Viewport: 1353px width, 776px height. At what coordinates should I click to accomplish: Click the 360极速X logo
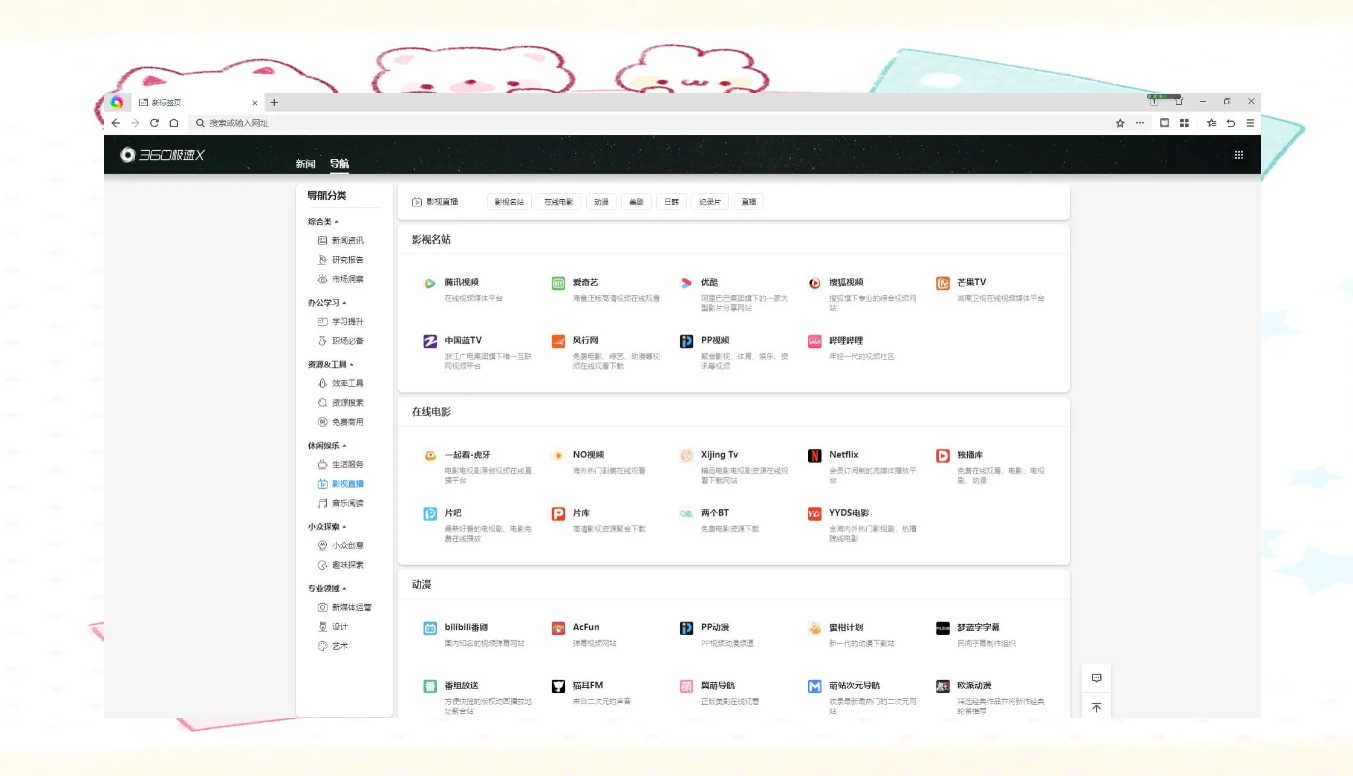point(162,155)
